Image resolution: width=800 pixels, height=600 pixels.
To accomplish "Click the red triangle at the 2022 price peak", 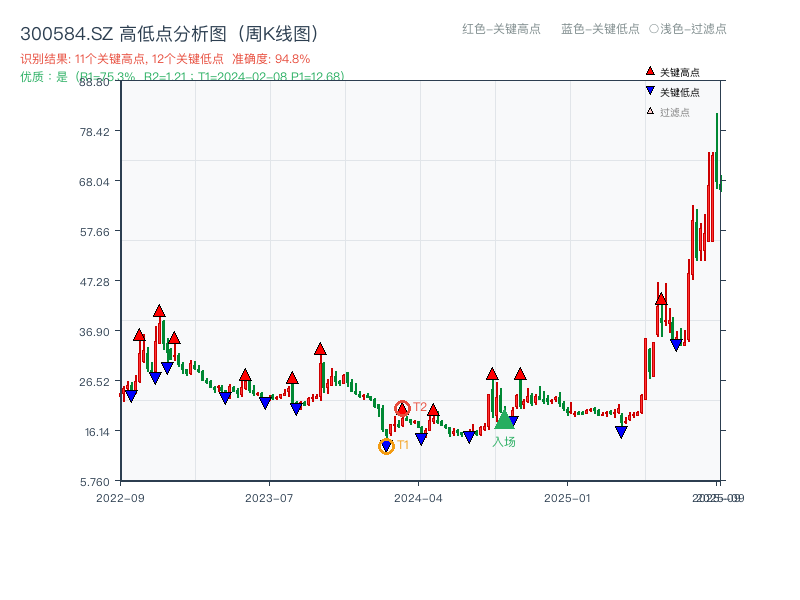I will [x=157, y=310].
